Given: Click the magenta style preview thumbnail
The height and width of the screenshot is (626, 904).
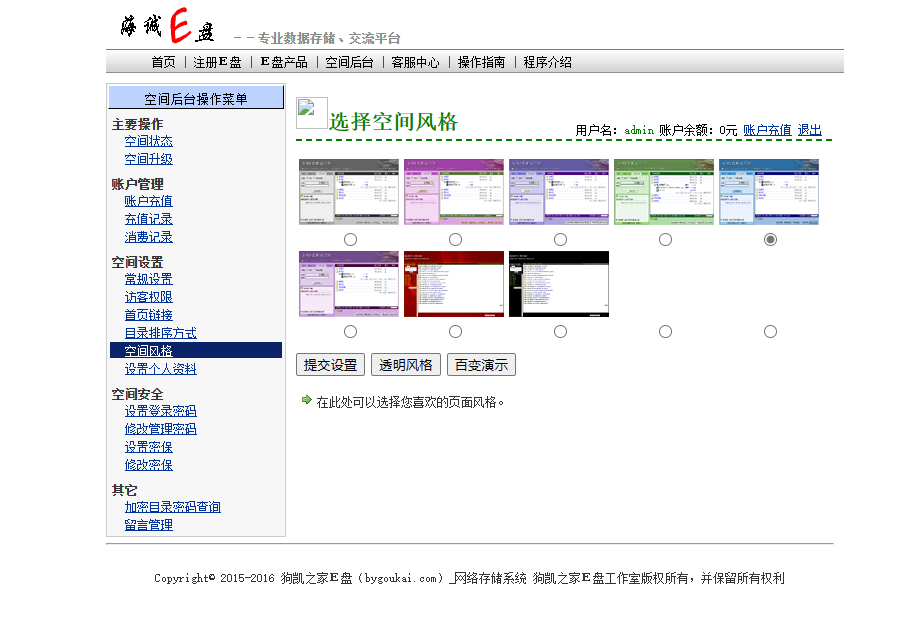Looking at the screenshot, I should coord(453,192).
